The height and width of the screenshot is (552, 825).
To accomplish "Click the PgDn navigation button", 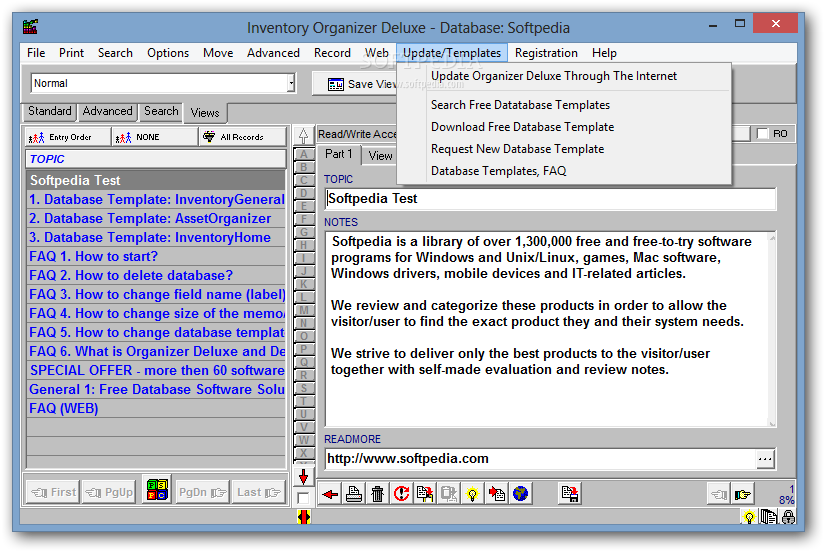I will [202, 492].
